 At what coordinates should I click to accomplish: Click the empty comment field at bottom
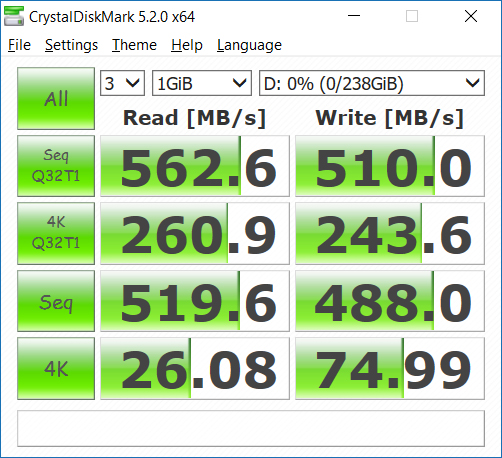[x=251, y=428]
